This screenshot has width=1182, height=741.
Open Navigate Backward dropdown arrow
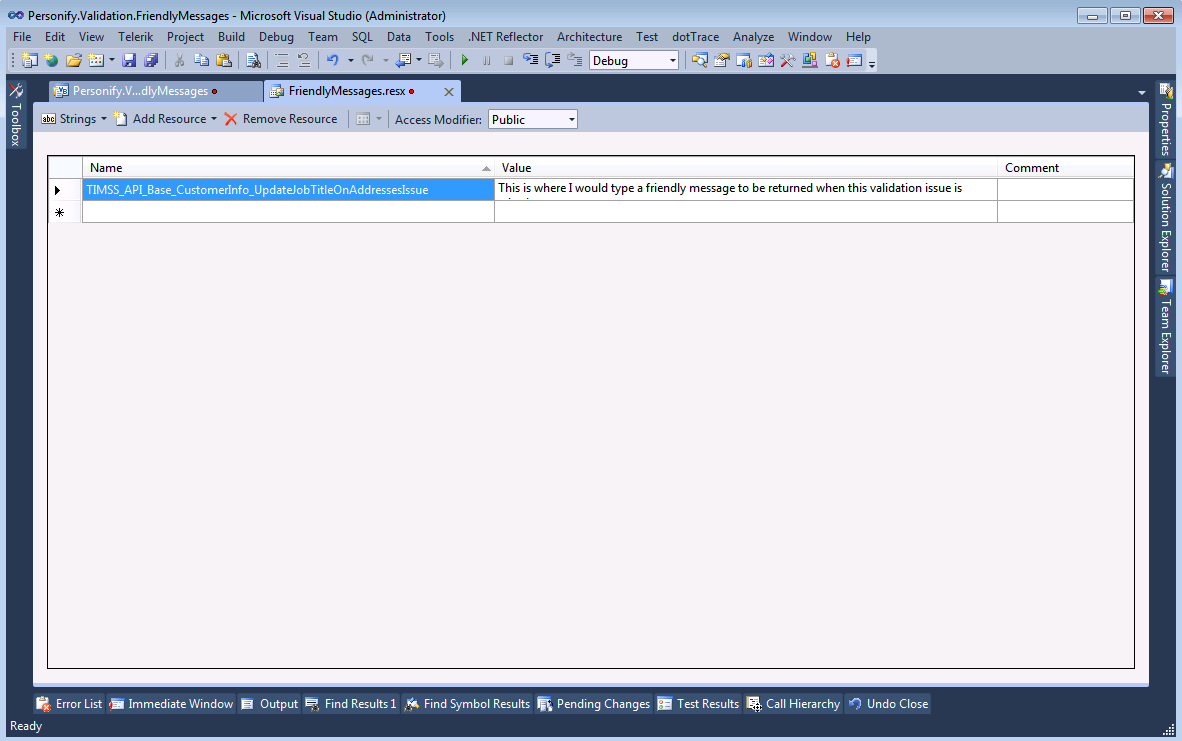[419, 60]
